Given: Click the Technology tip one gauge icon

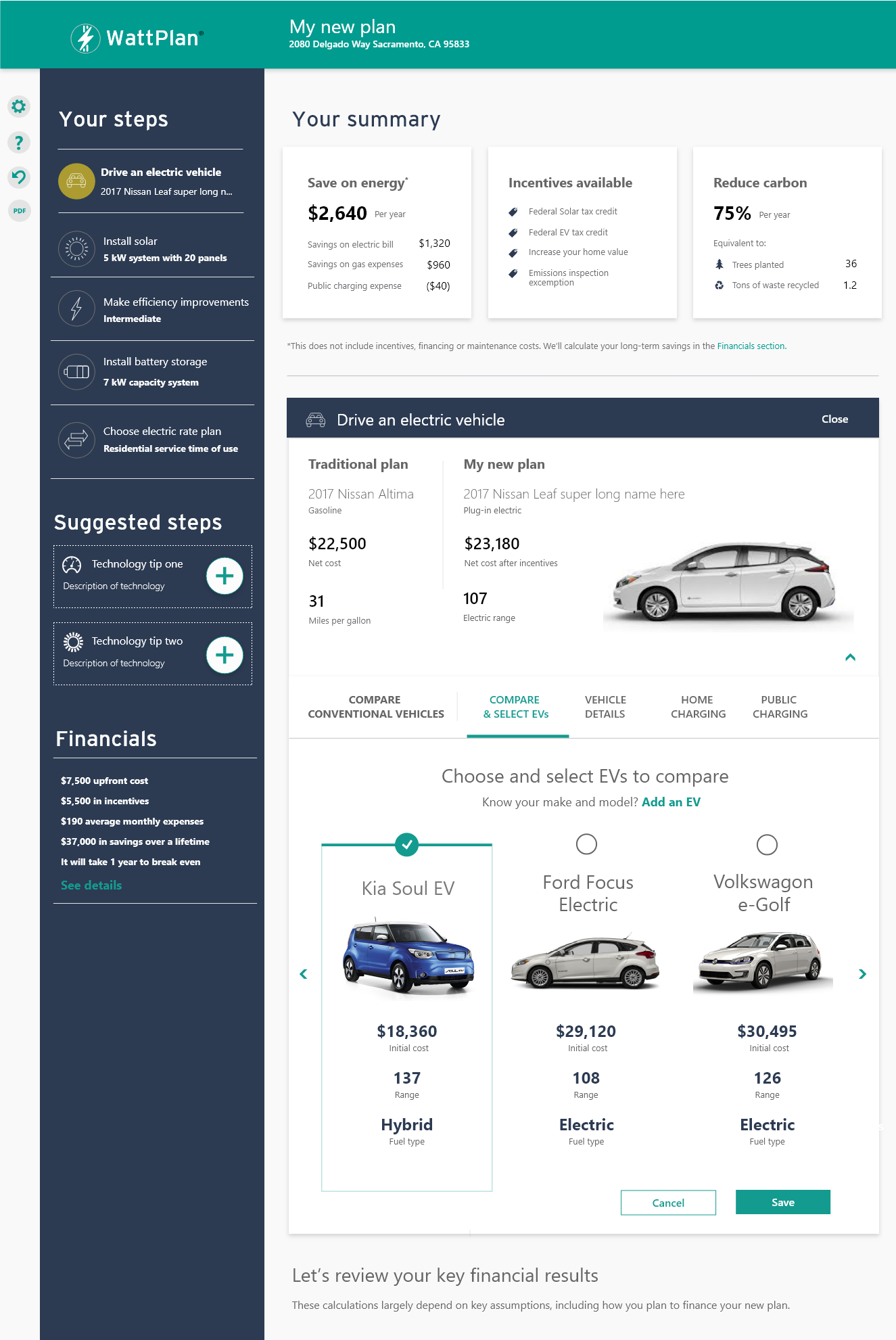Looking at the screenshot, I should [x=72, y=565].
